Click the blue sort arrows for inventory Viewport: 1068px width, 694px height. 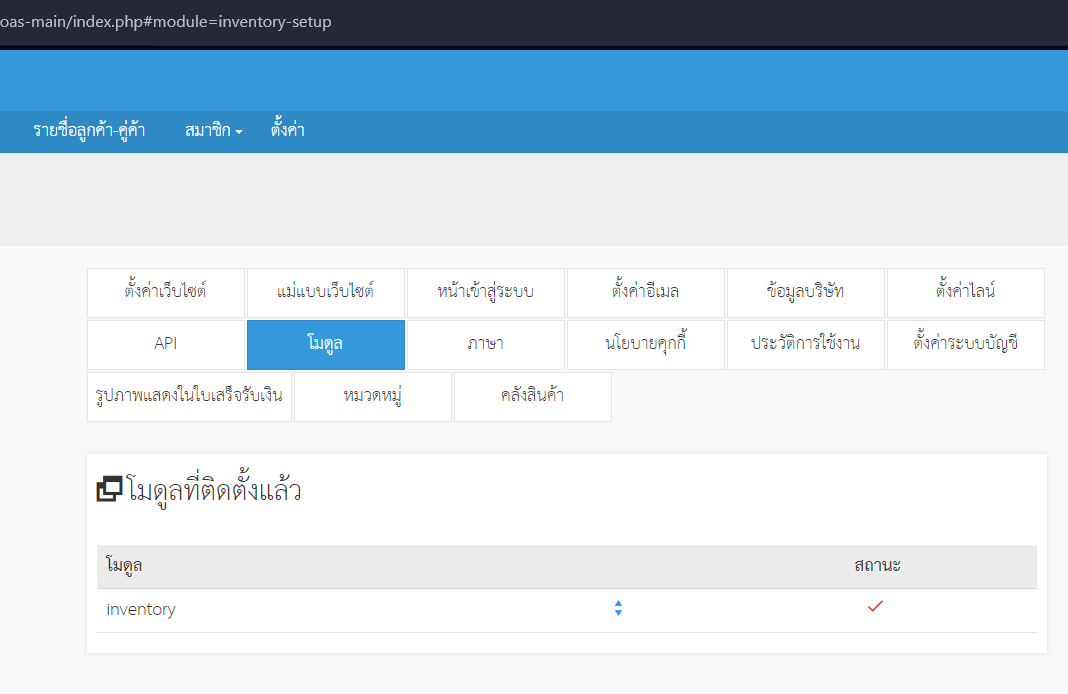tap(618, 608)
